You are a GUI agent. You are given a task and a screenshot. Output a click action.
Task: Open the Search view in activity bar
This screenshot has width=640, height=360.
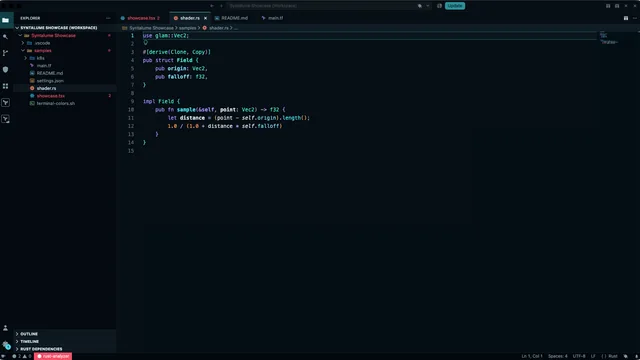pyautogui.click(x=5, y=37)
